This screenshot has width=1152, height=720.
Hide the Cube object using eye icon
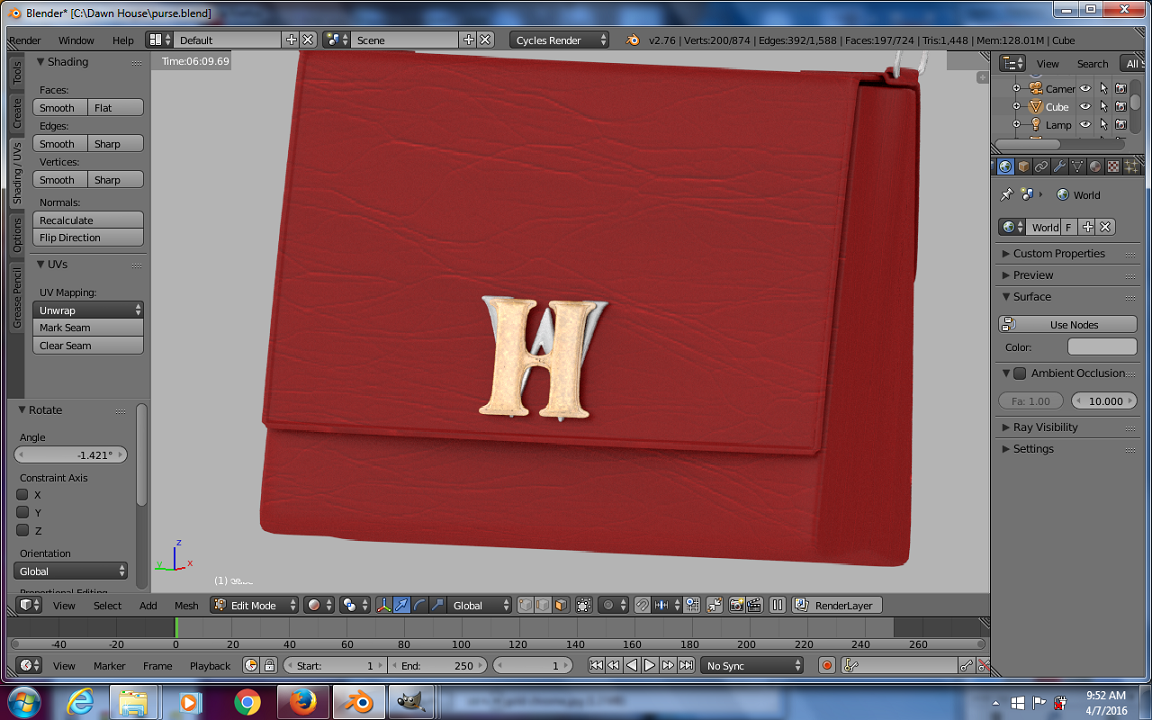click(x=1085, y=107)
